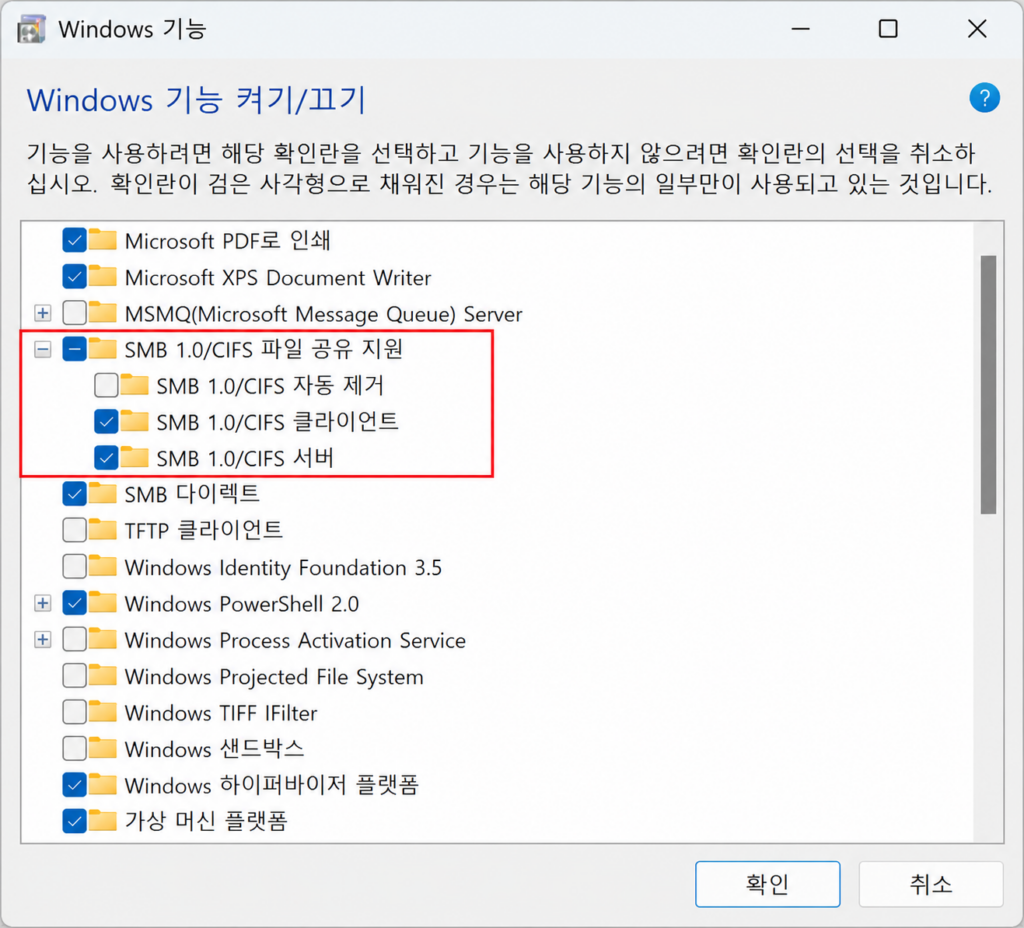Click folder icon beside SMB 1.0/CIFS 클라이언트

pos(135,421)
